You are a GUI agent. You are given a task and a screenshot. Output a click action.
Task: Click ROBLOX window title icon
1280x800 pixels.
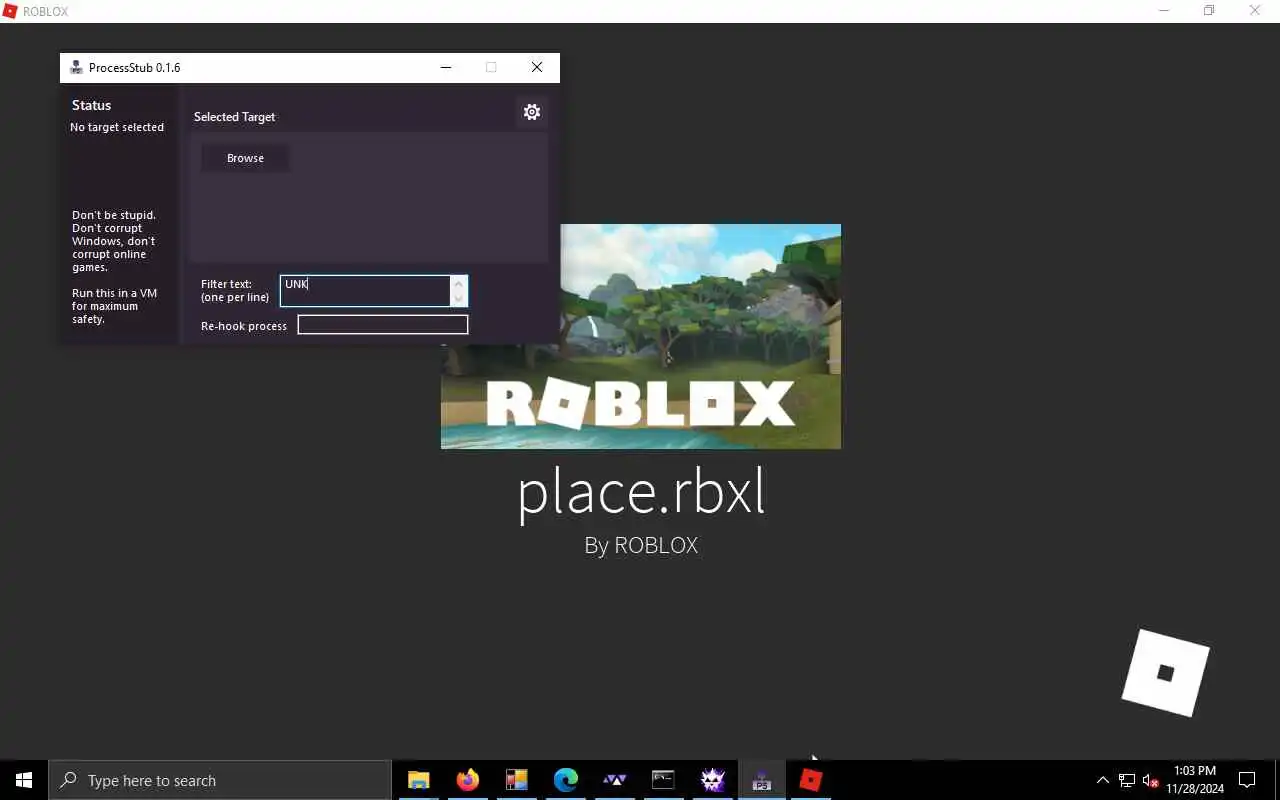11,11
